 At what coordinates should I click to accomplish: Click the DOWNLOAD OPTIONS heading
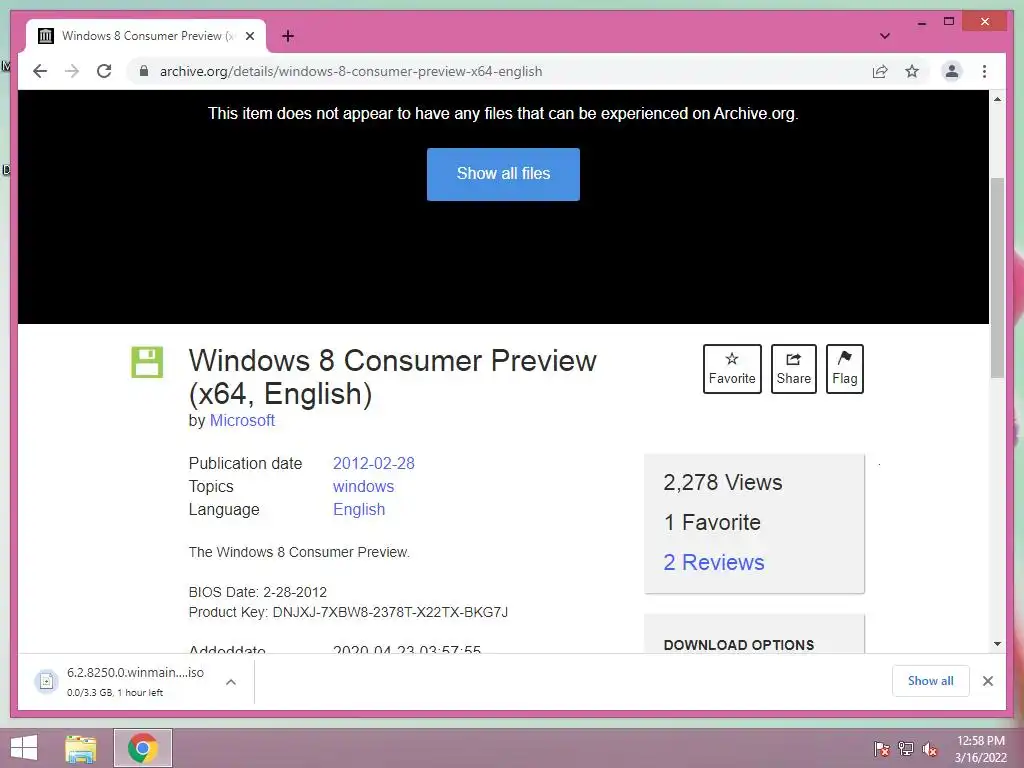click(739, 645)
